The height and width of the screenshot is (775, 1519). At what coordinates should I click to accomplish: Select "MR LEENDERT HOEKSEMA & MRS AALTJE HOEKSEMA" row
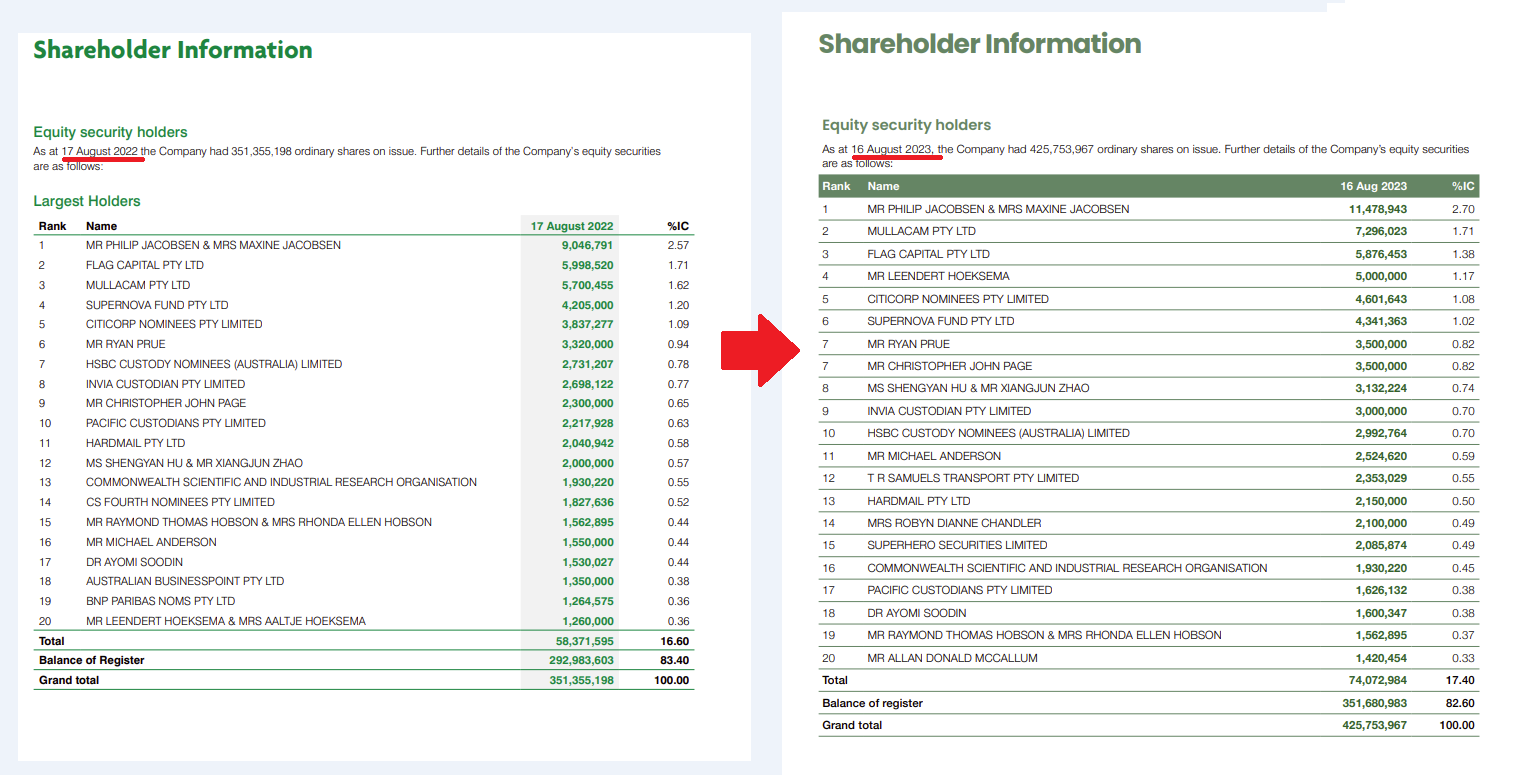click(363, 621)
